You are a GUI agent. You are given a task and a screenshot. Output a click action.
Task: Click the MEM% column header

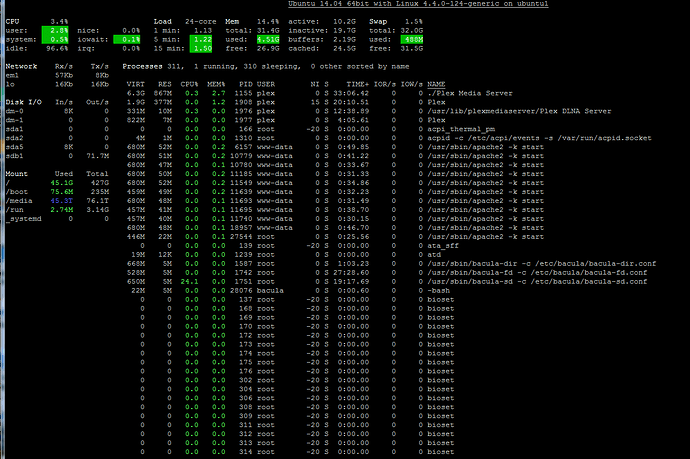[216, 84]
